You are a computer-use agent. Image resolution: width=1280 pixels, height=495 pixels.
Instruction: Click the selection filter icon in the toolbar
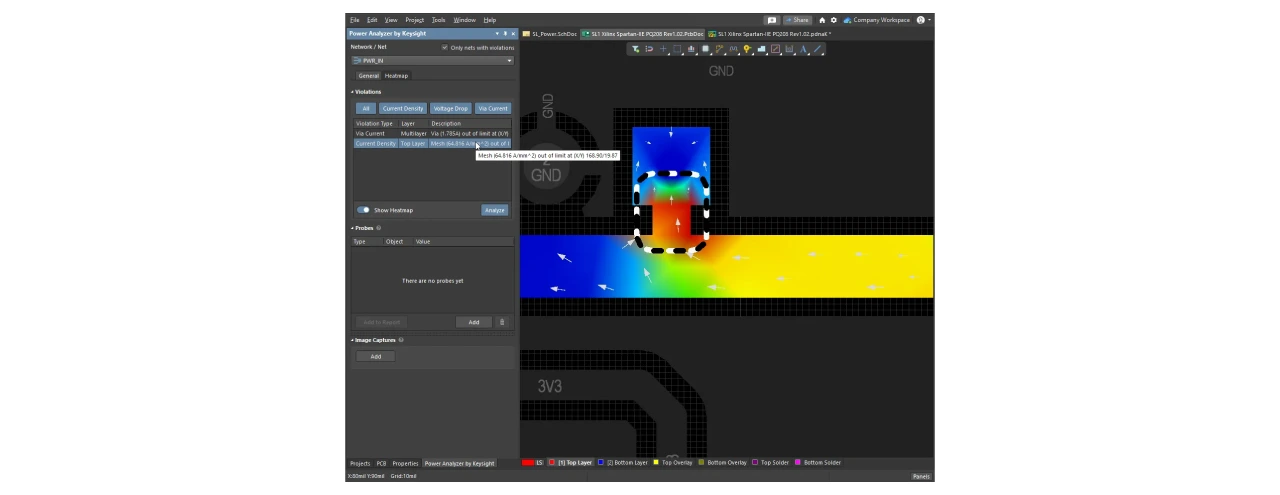pyautogui.click(x=635, y=49)
